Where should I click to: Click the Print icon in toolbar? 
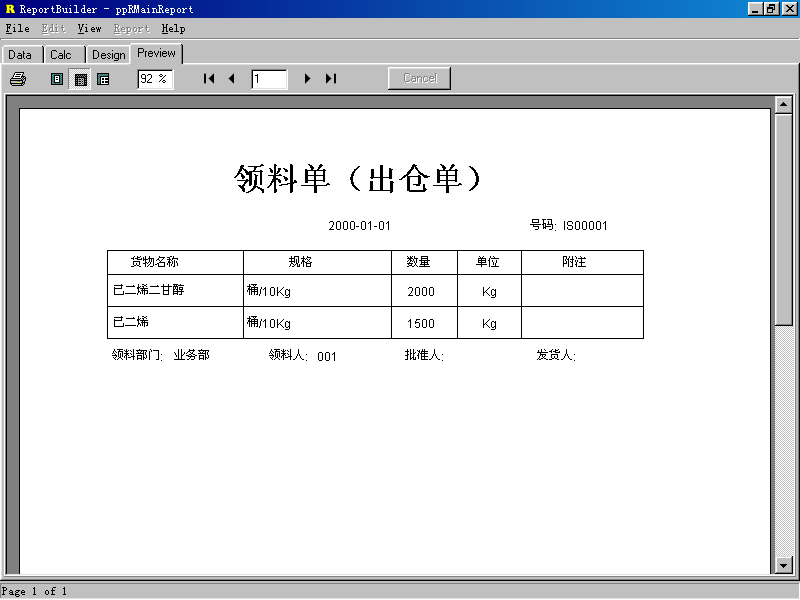pos(18,79)
